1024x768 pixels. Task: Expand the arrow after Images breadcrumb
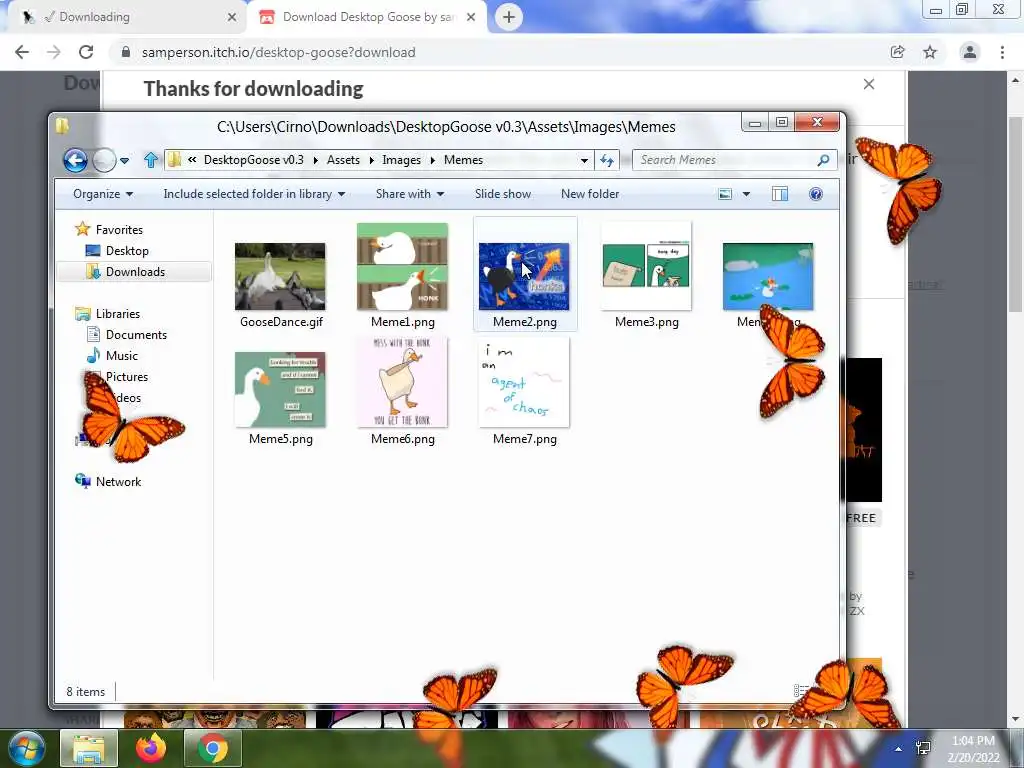(432, 160)
